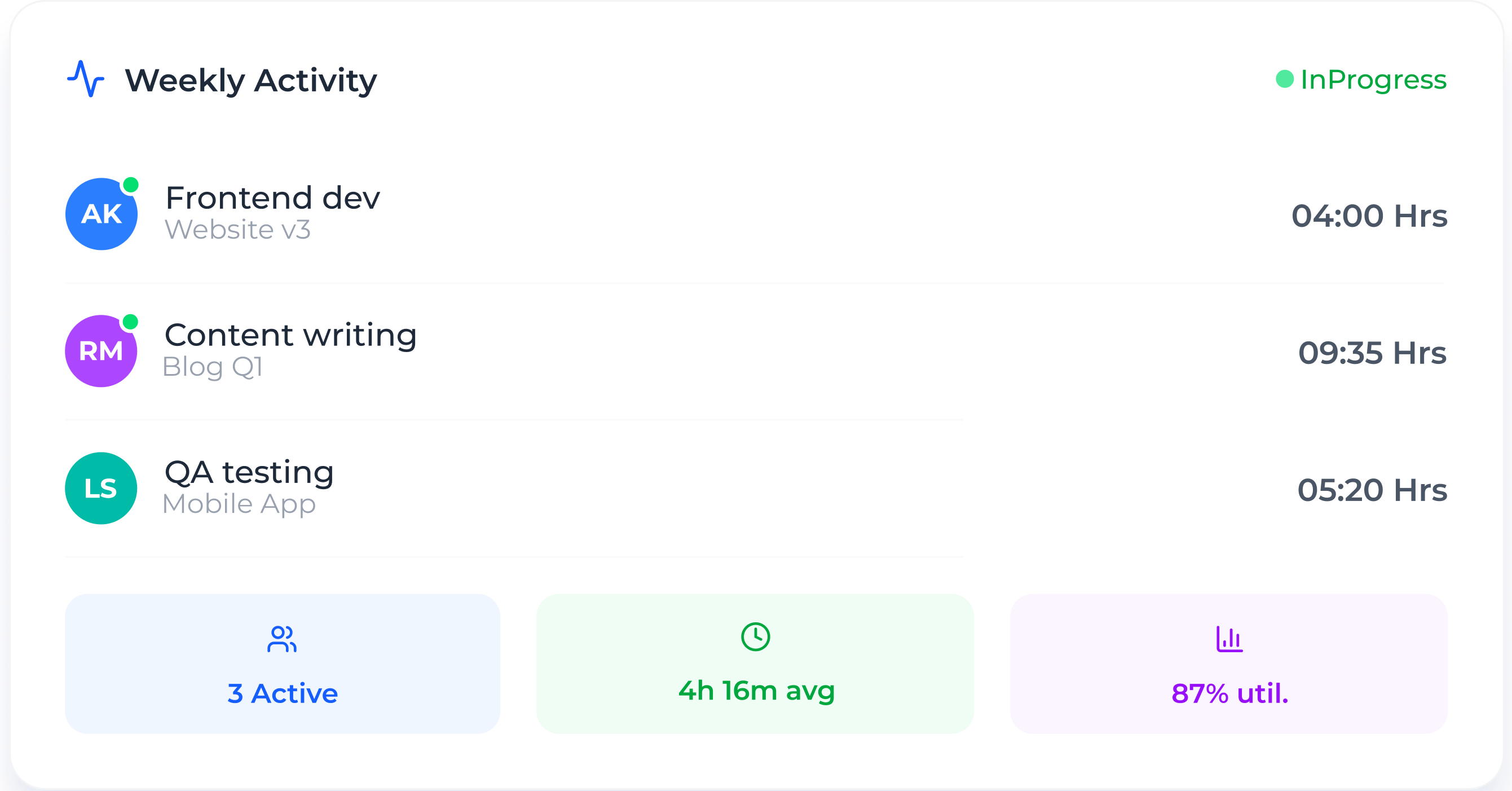Screen dimensions: 1512x791
Task: Click the online indicator on RM avatar
Action: [x=130, y=322]
